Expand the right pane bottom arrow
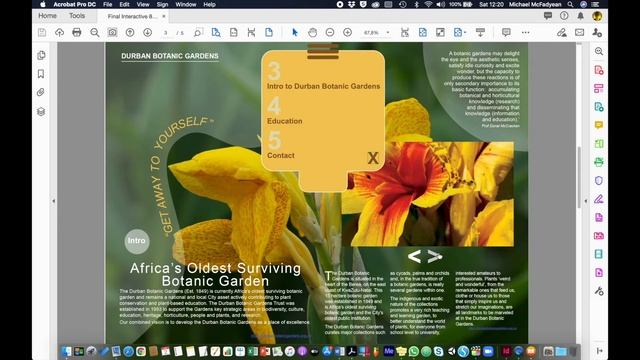Screen dimensions: 640x360 click(x=599, y=351)
